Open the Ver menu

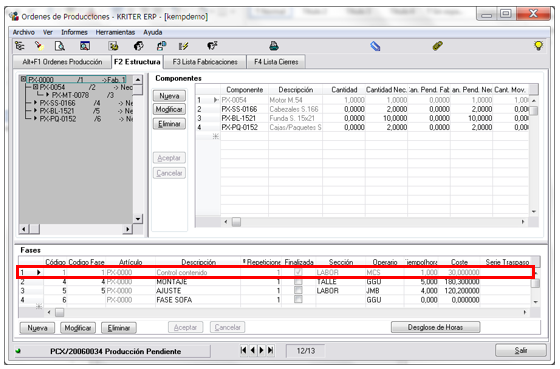point(48,32)
